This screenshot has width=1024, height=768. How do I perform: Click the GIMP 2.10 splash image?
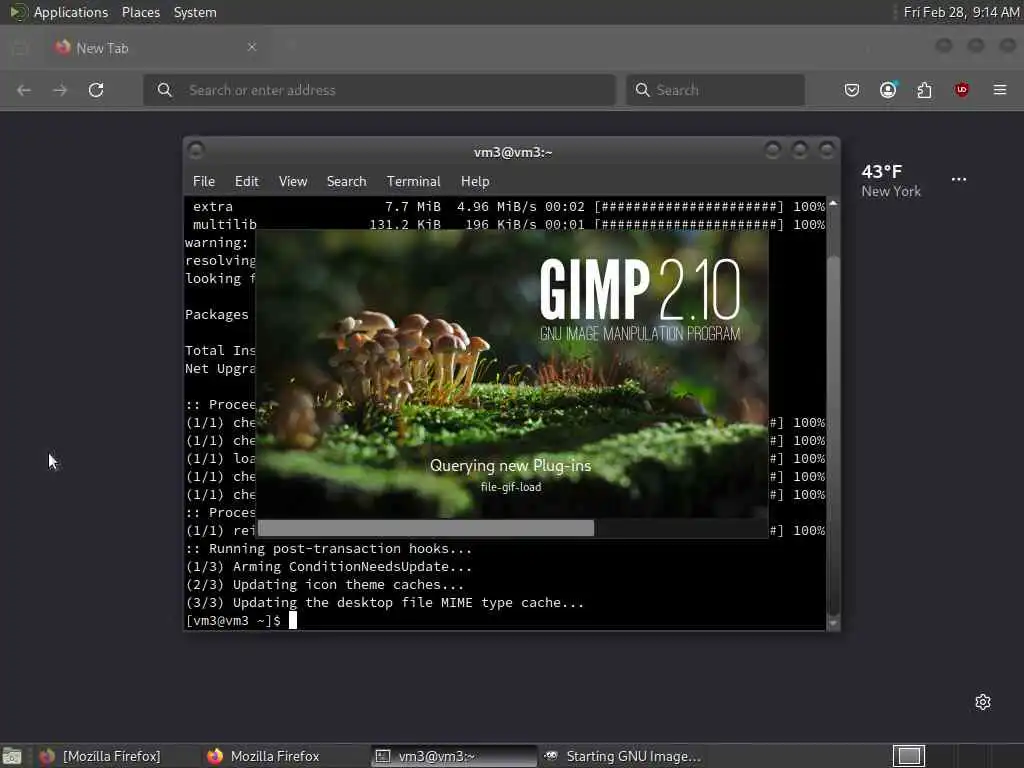click(512, 374)
